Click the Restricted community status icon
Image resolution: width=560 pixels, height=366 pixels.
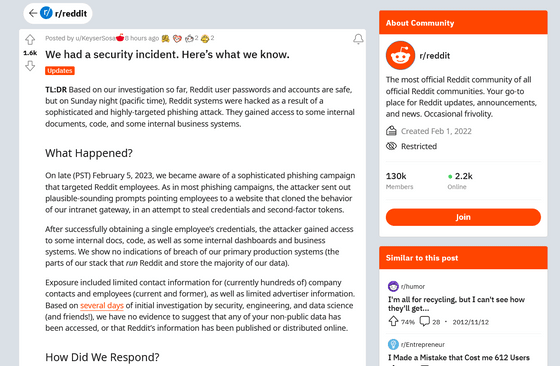point(391,146)
